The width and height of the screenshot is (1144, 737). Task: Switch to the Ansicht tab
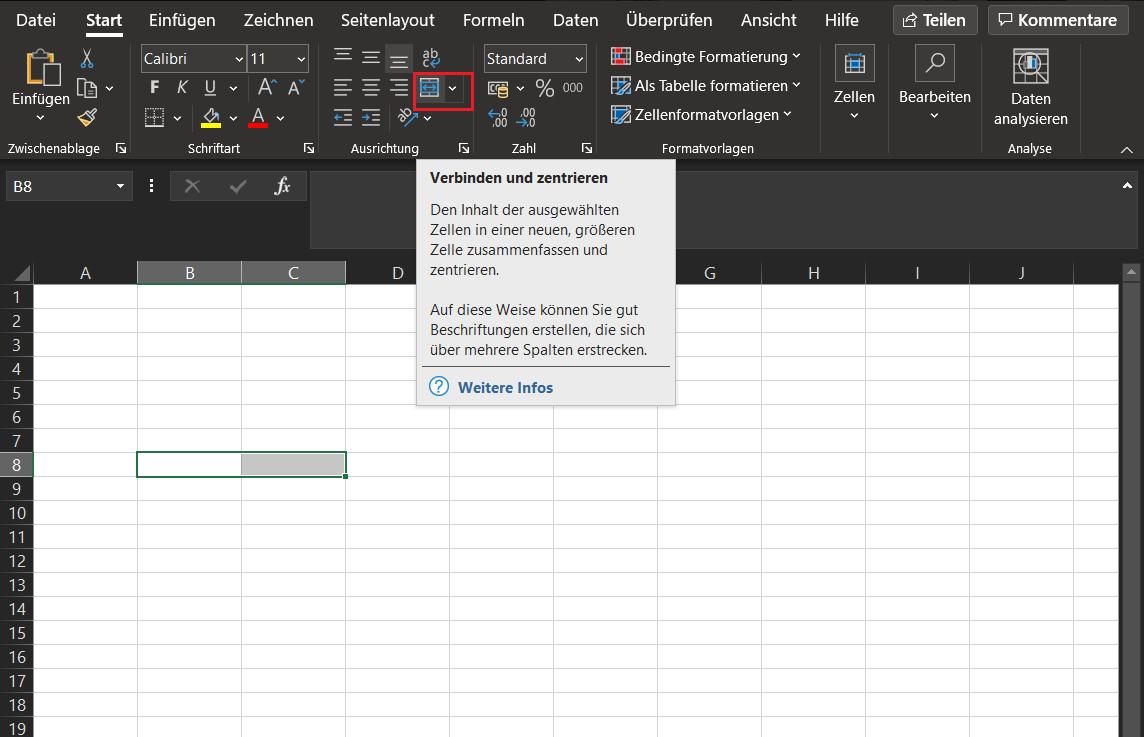pos(768,20)
